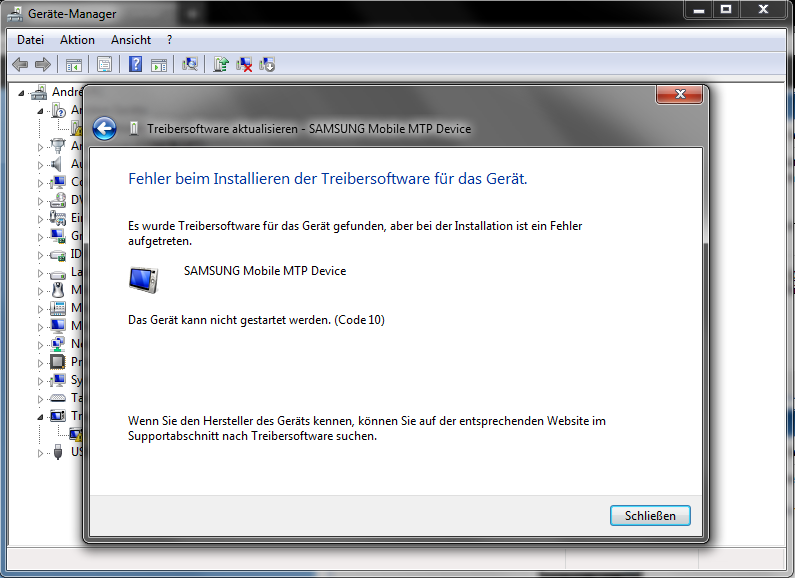The image size is (795, 578).
Task: Select the processor chip category icon
Action: (x=57, y=362)
